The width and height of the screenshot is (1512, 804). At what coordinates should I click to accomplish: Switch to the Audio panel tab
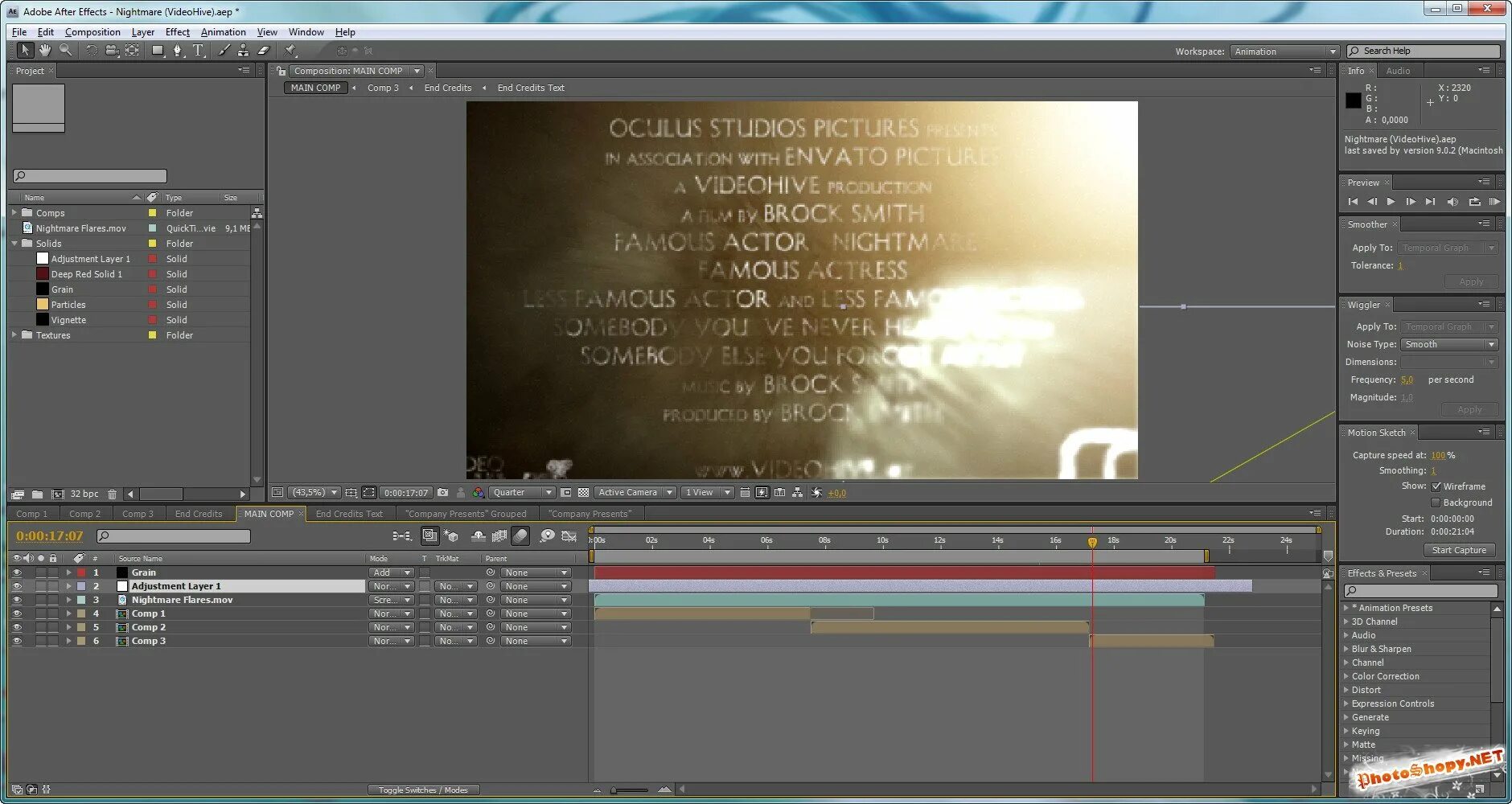coord(1398,71)
